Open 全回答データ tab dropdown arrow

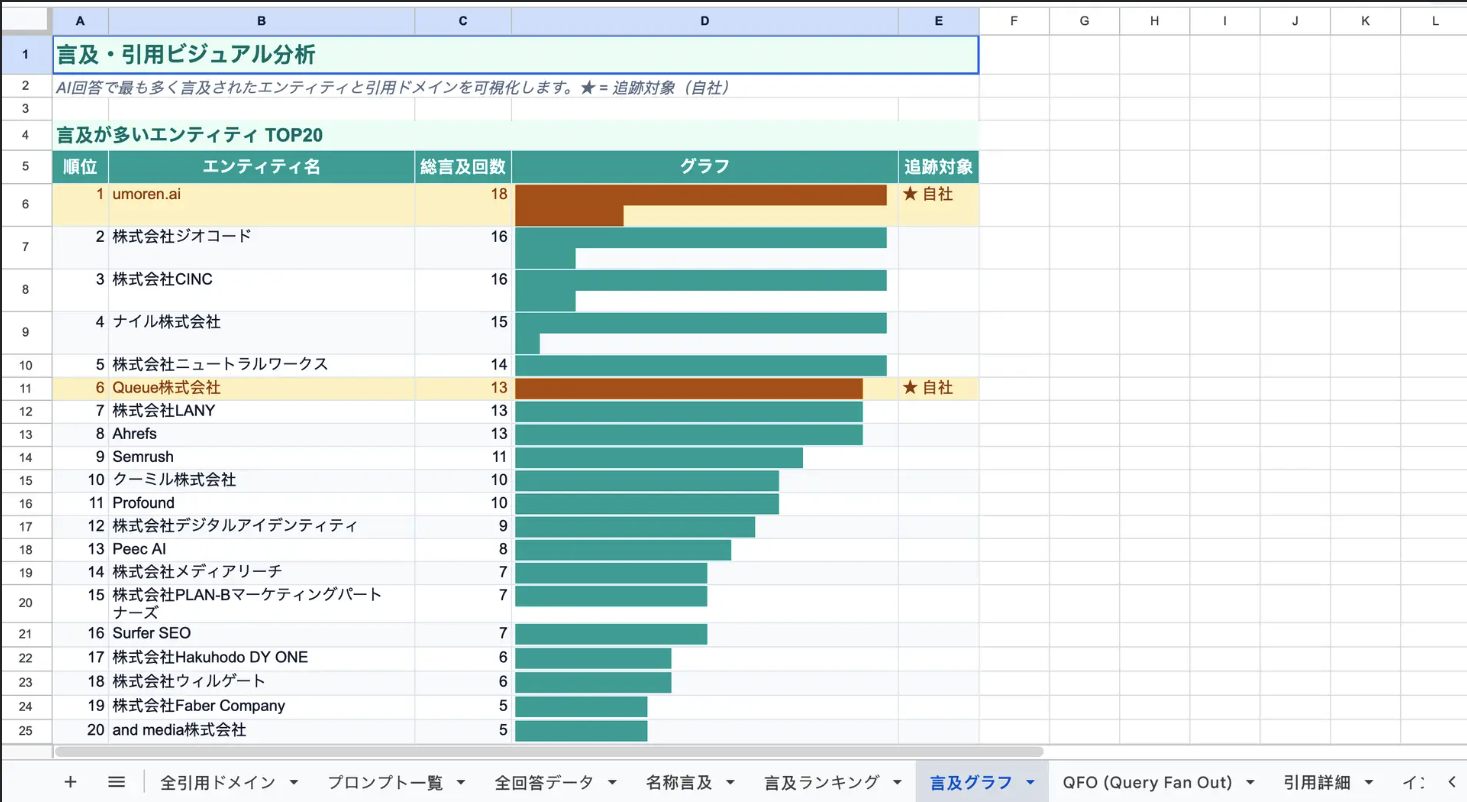pyautogui.click(x=612, y=783)
